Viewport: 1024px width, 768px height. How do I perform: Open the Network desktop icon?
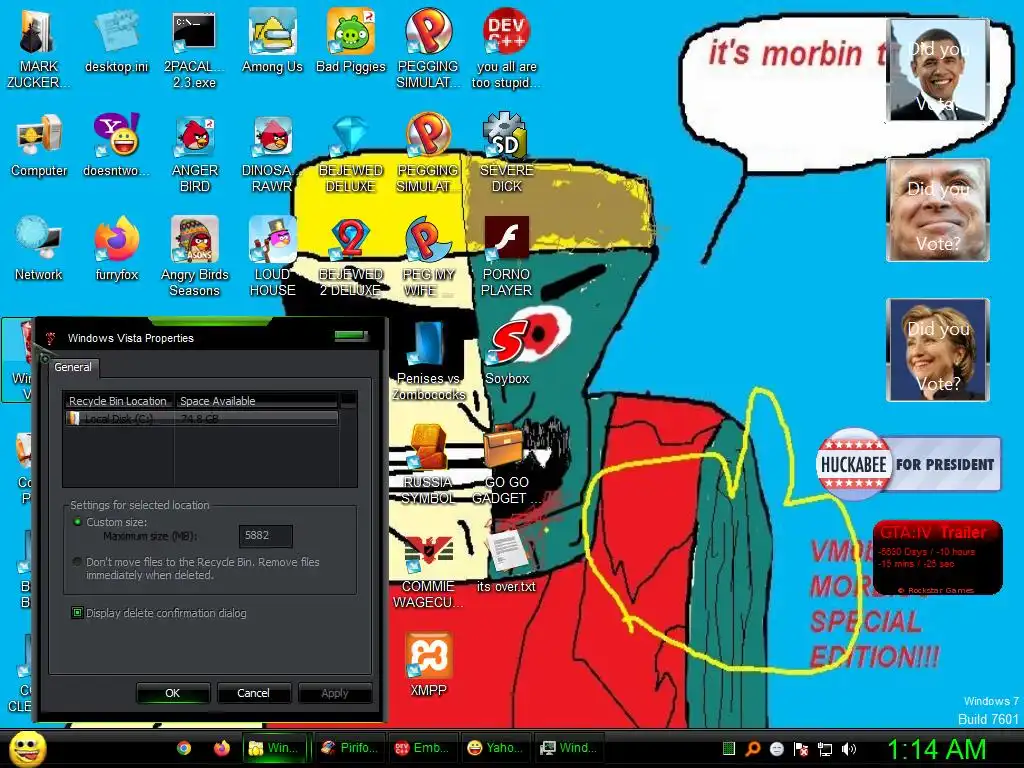[39, 248]
